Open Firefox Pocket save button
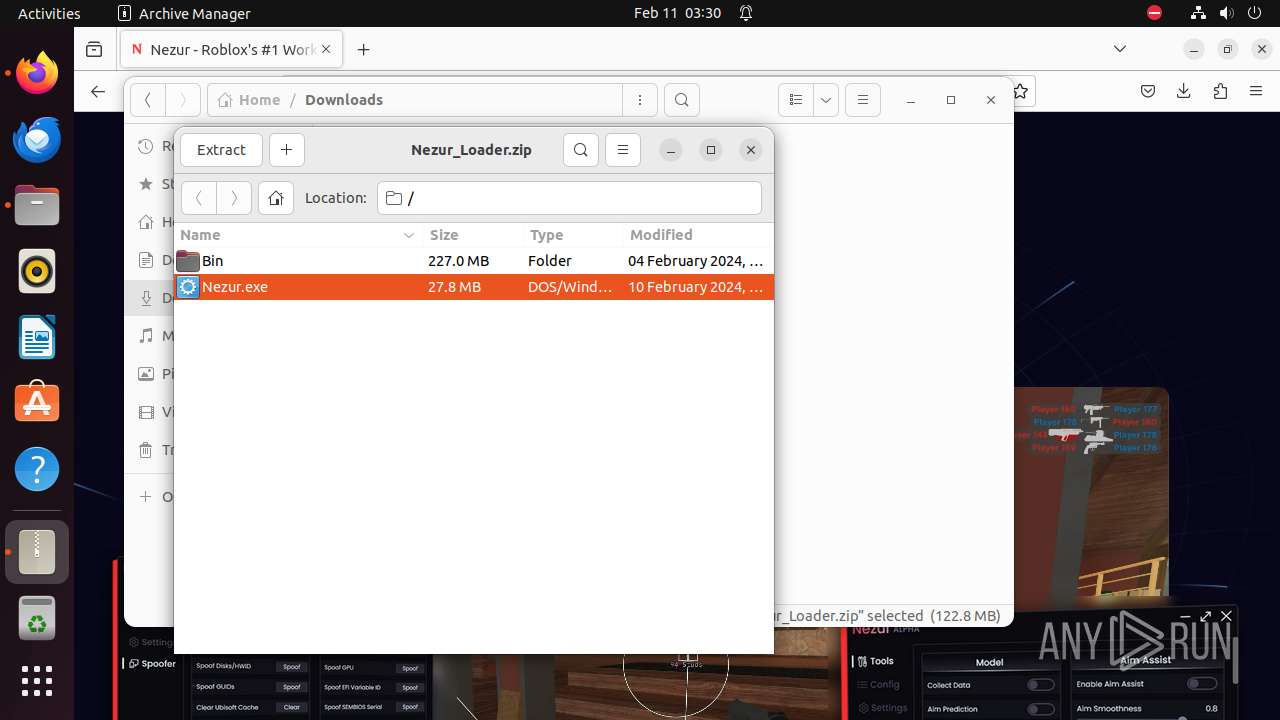 [x=1148, y=91]
